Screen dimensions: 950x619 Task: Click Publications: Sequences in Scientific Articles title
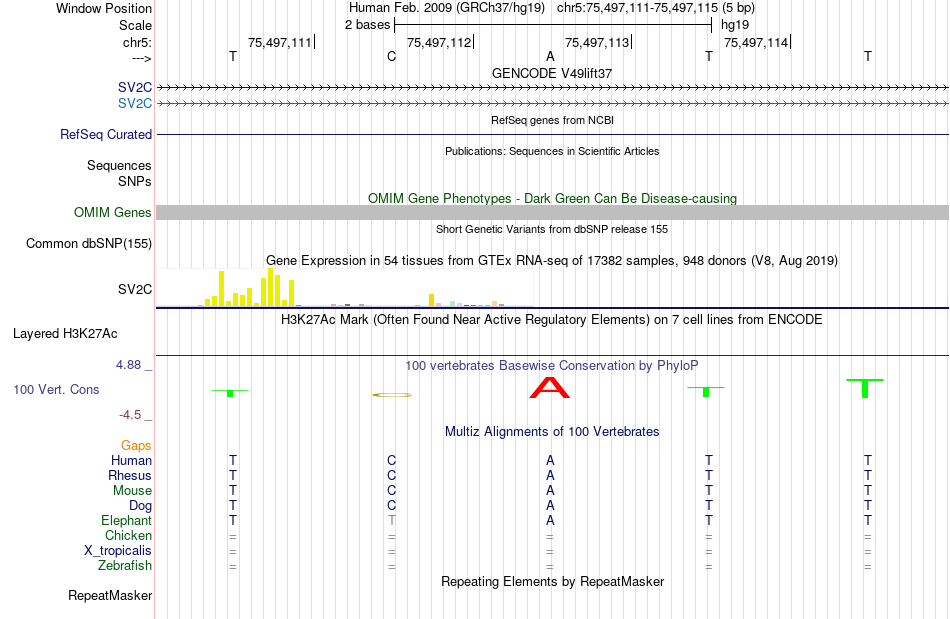[552, 151]
